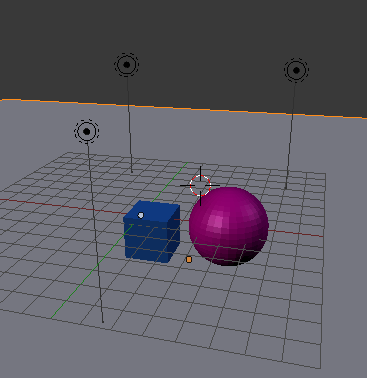Click the white origin dot on the cube
The width and height of the screenshot is (367, 378).
click(141, 215)
